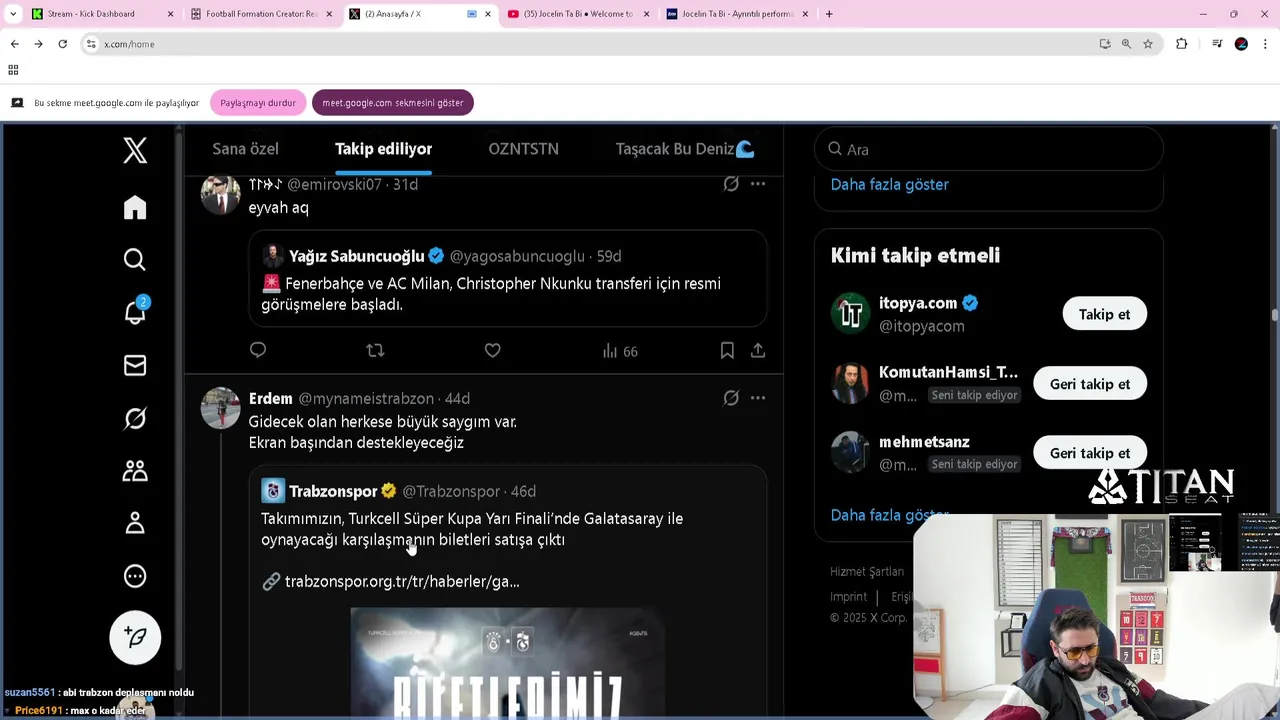Open Communities icon in sidebar
Image resolution: width=1280 pixels, height=720 pixels.
135,470
